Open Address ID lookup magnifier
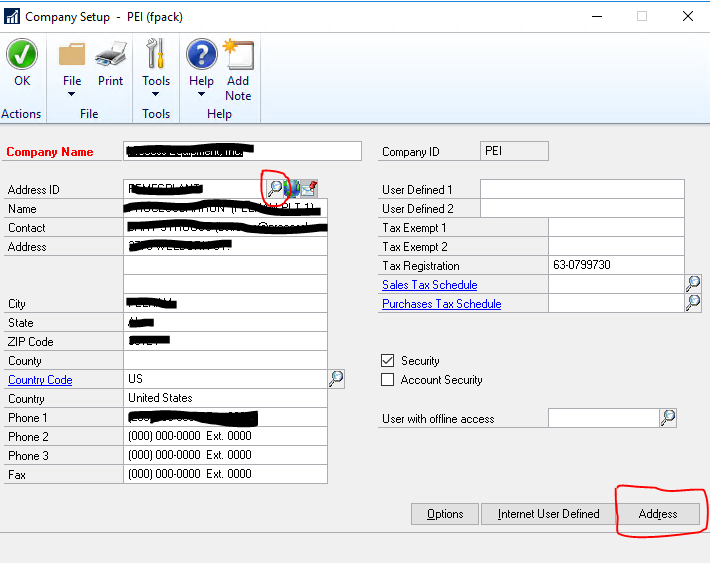Viewport: 710px width, 563px height. [275, 188]
